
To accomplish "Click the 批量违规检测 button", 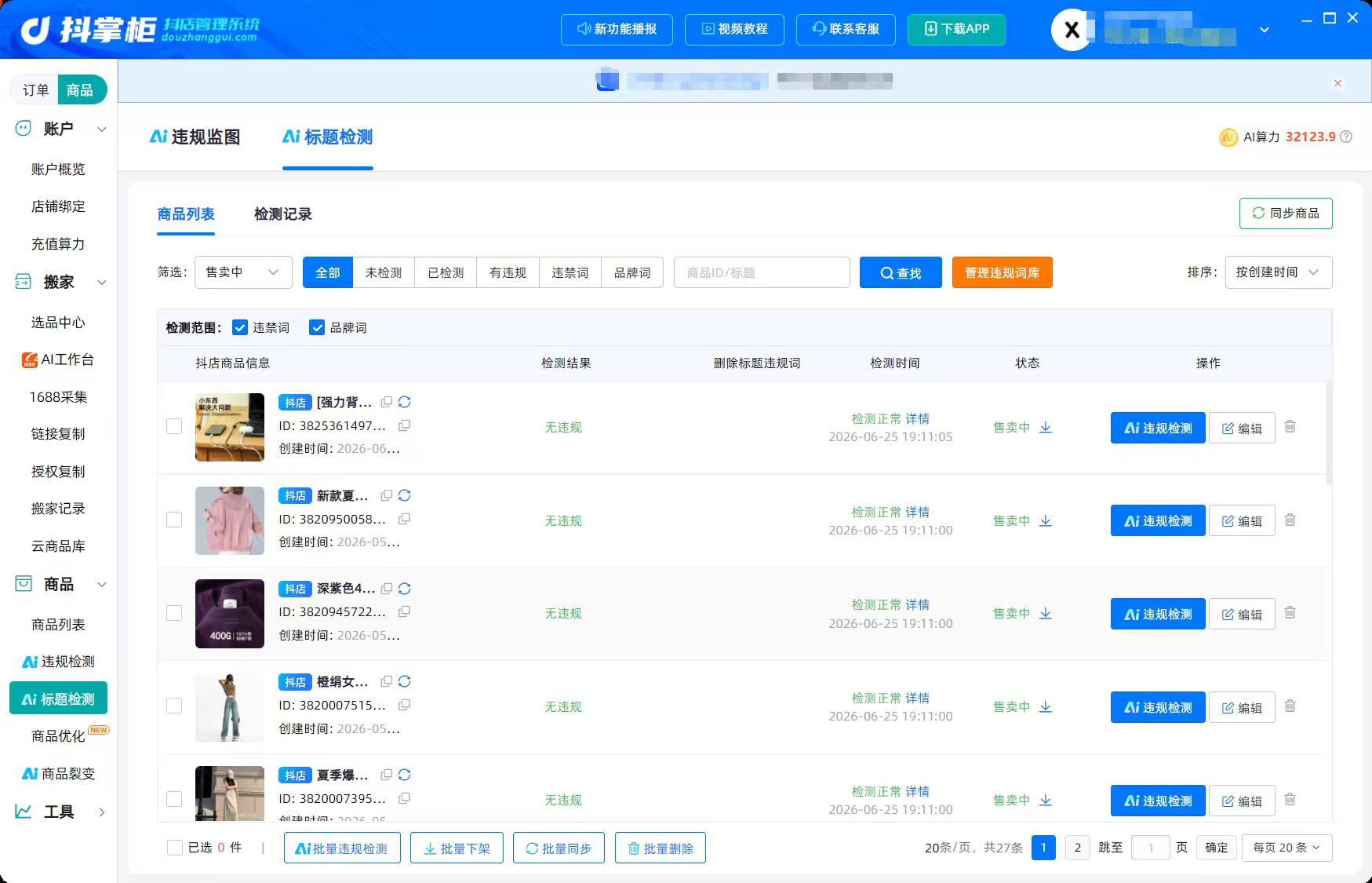I will click(342, 848).
